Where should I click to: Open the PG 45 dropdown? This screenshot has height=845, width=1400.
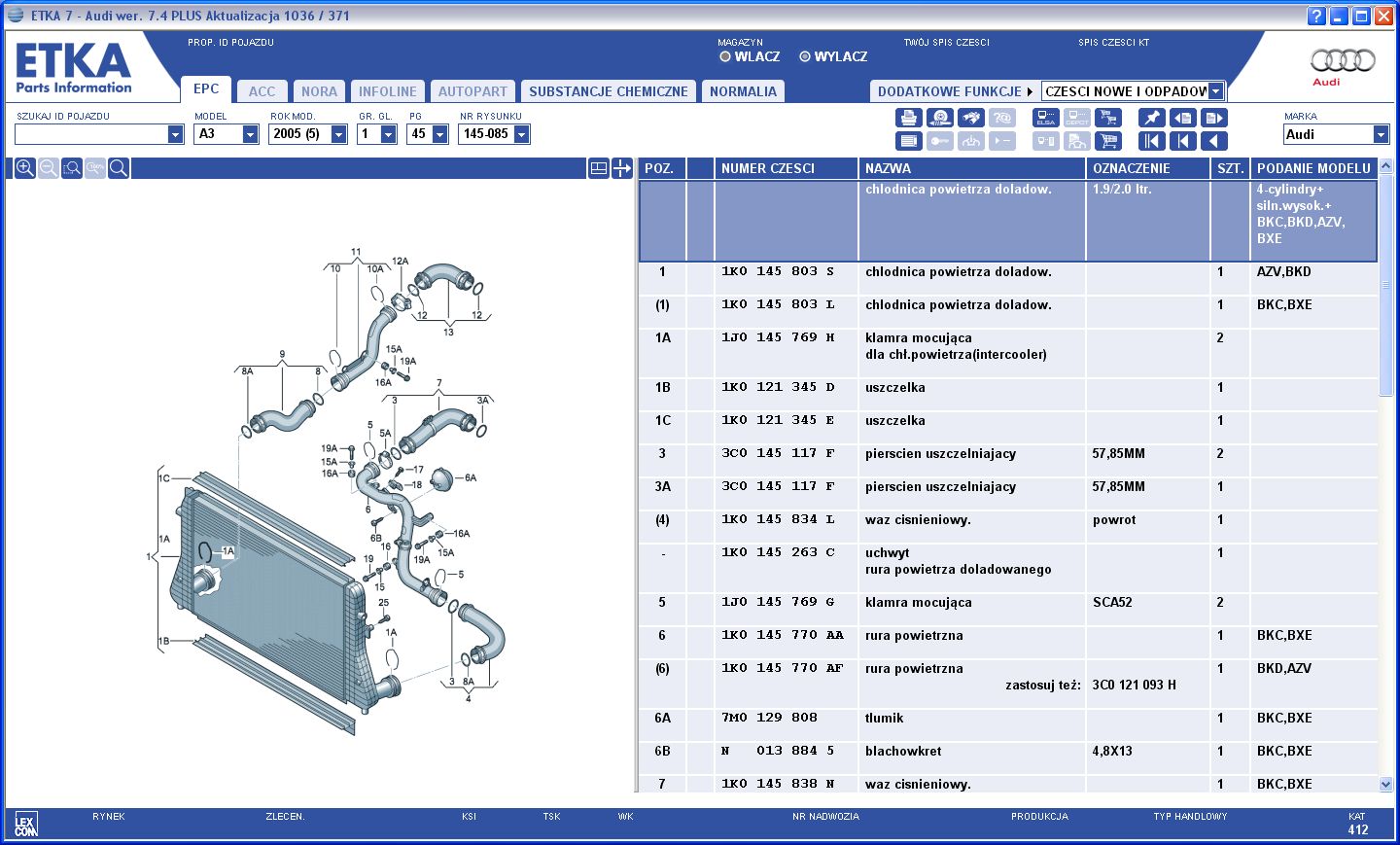pyautogui.click(x=439, y=134)
